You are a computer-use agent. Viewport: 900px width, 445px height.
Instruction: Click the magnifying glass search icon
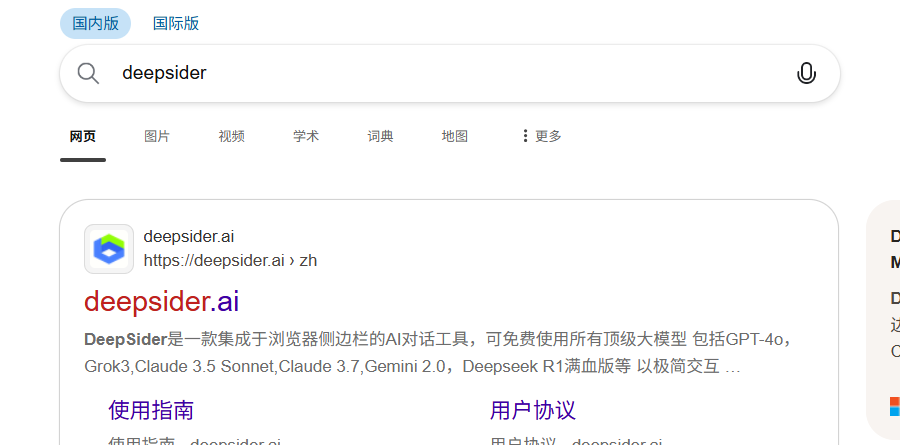(x=88, y=73)
